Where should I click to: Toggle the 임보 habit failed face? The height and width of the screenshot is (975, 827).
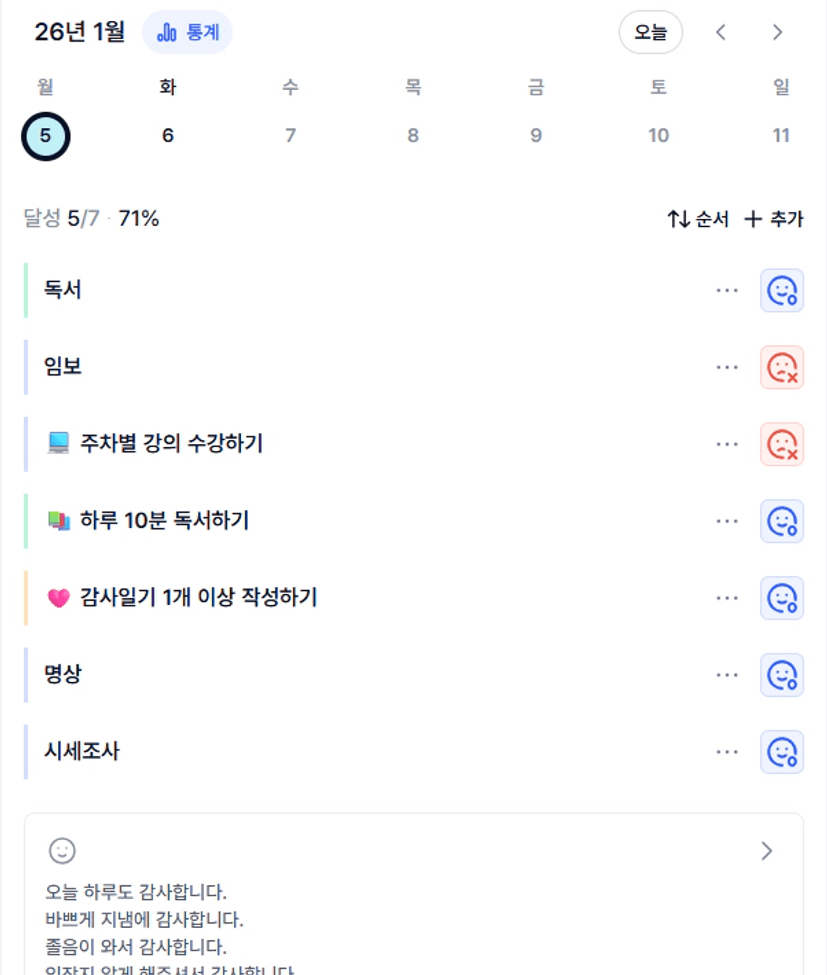(x=781, y=367)
